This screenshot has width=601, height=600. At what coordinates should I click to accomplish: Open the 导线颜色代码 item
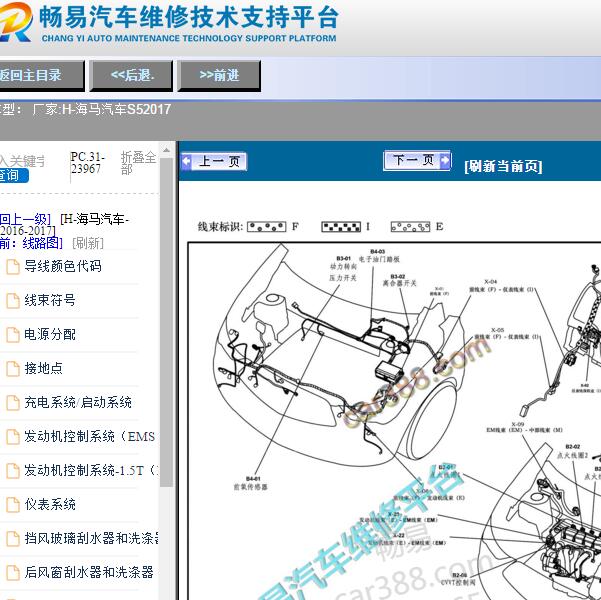coord(63,266)
